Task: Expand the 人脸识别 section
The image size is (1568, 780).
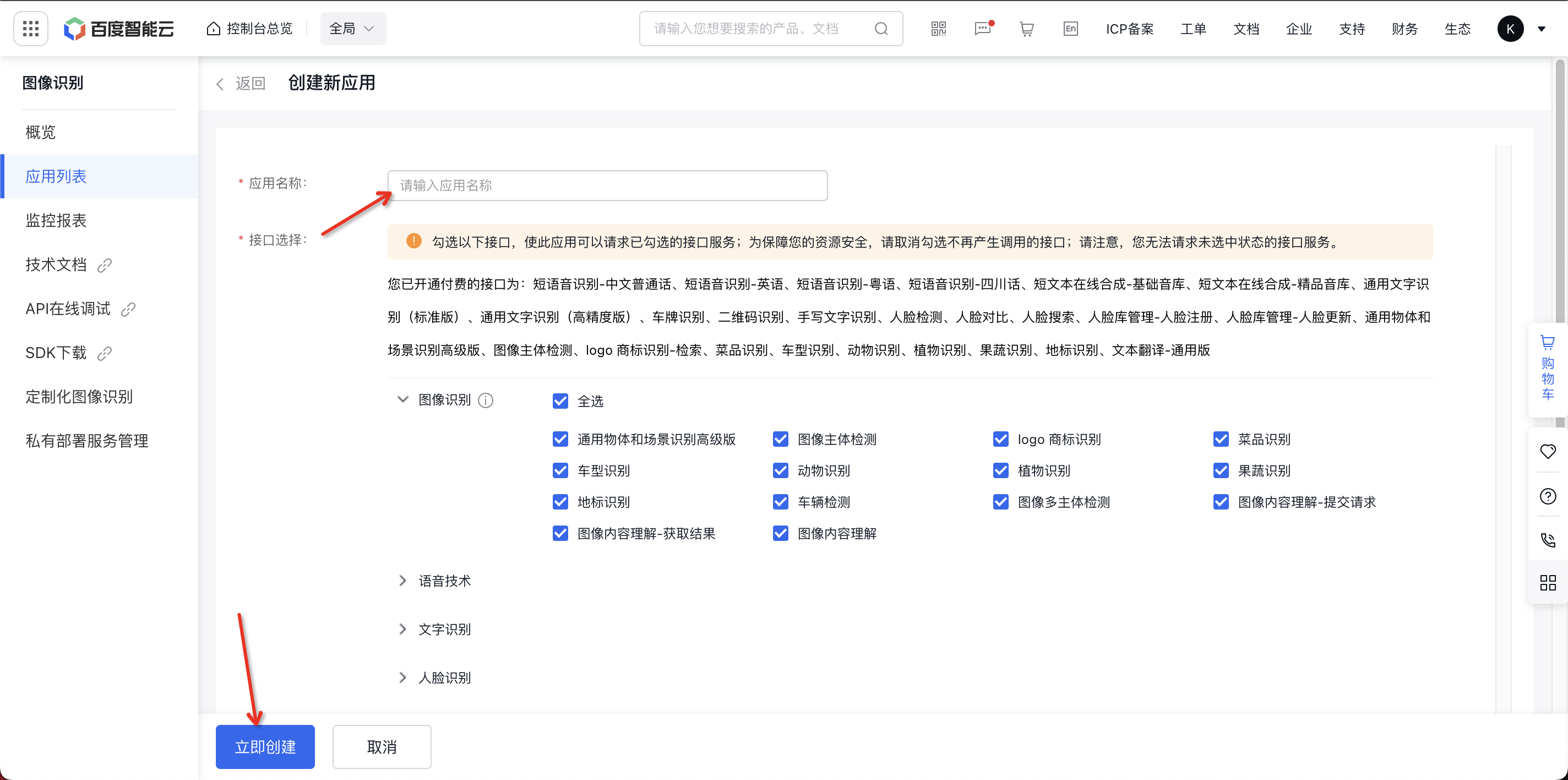Action: click(x=402, y=678)
